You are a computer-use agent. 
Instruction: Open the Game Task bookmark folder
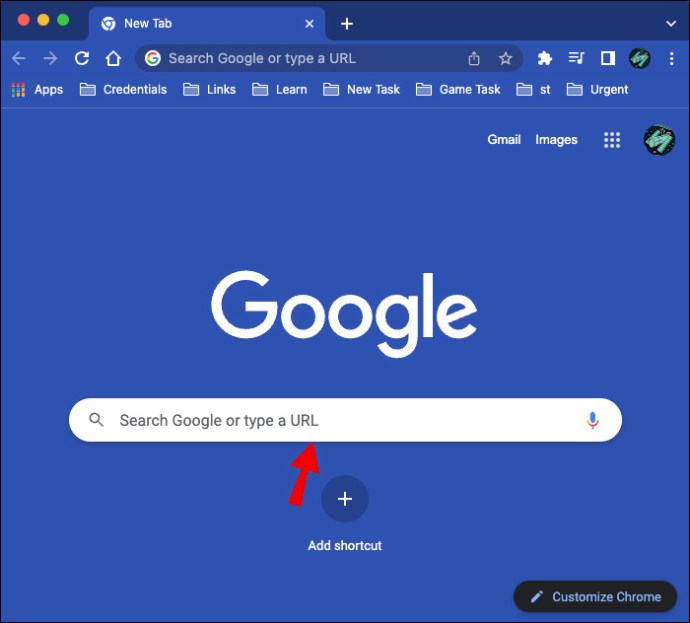[x=458, y=90]
